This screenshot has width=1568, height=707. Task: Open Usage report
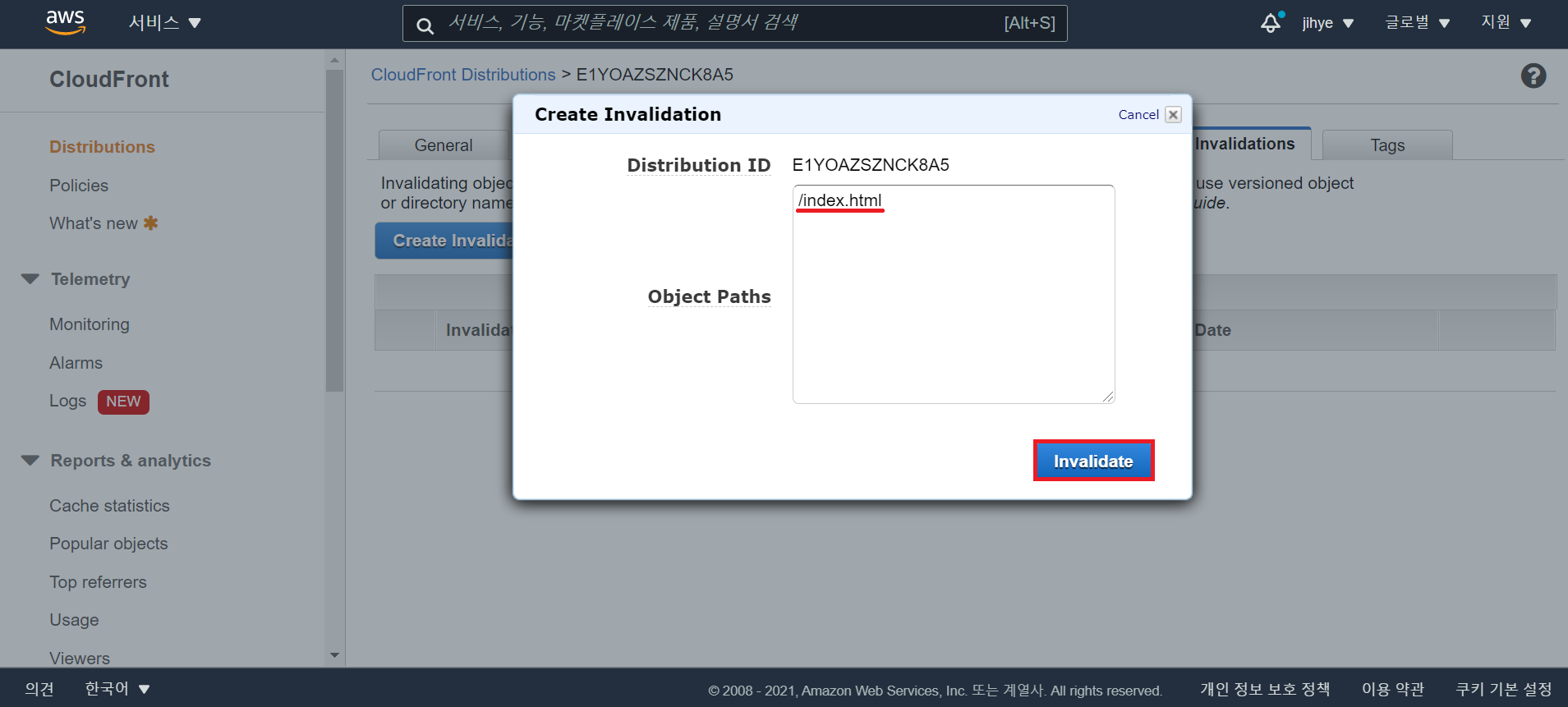click(x=74, y=620)
